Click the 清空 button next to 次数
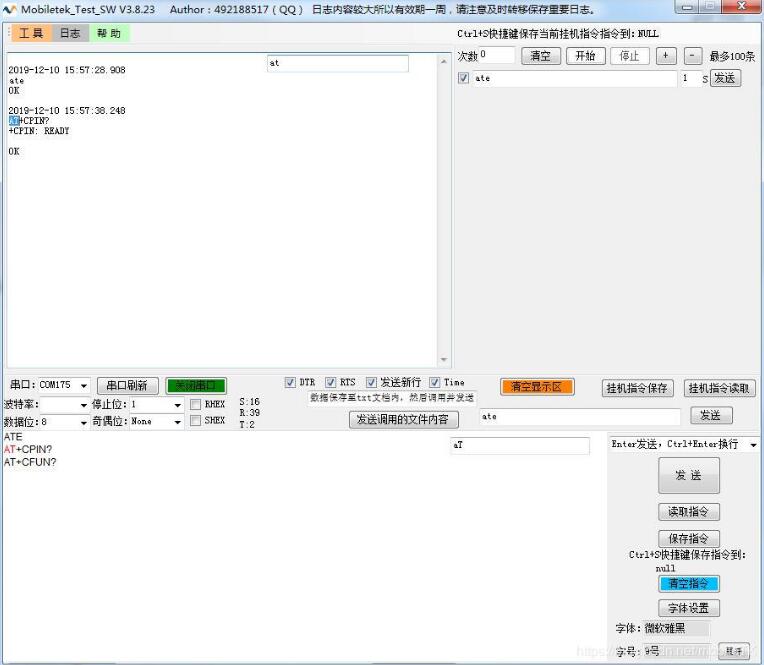Image resolution: width=764 pixels, height=665 pixels. pyautogui.click(x=541, y=56)
